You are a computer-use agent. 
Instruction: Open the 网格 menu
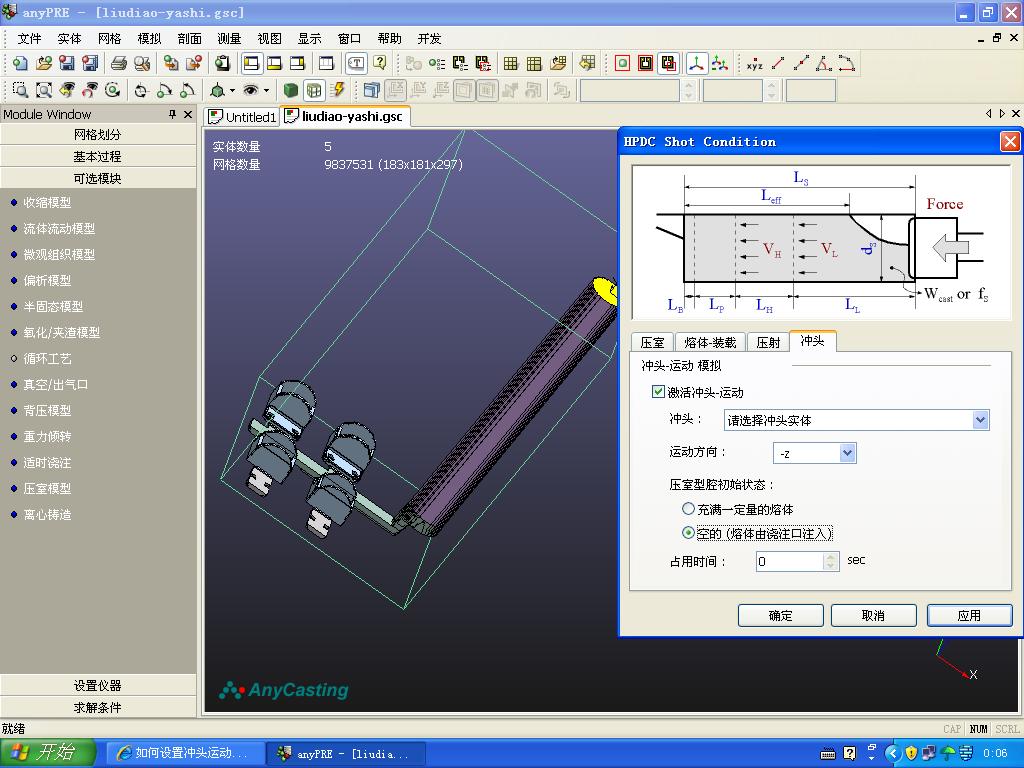[x=110, y=39]
